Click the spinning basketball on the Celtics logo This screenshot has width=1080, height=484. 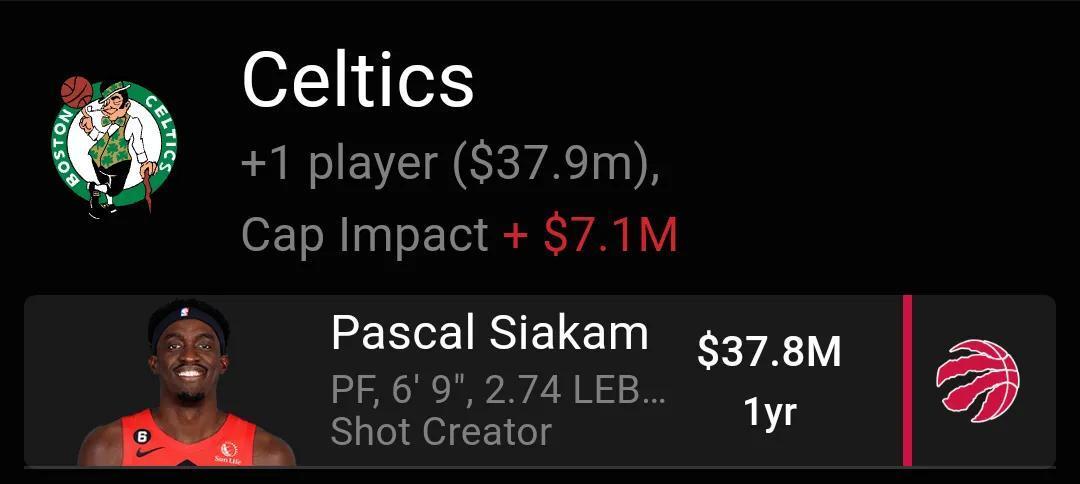pos(76,92)
